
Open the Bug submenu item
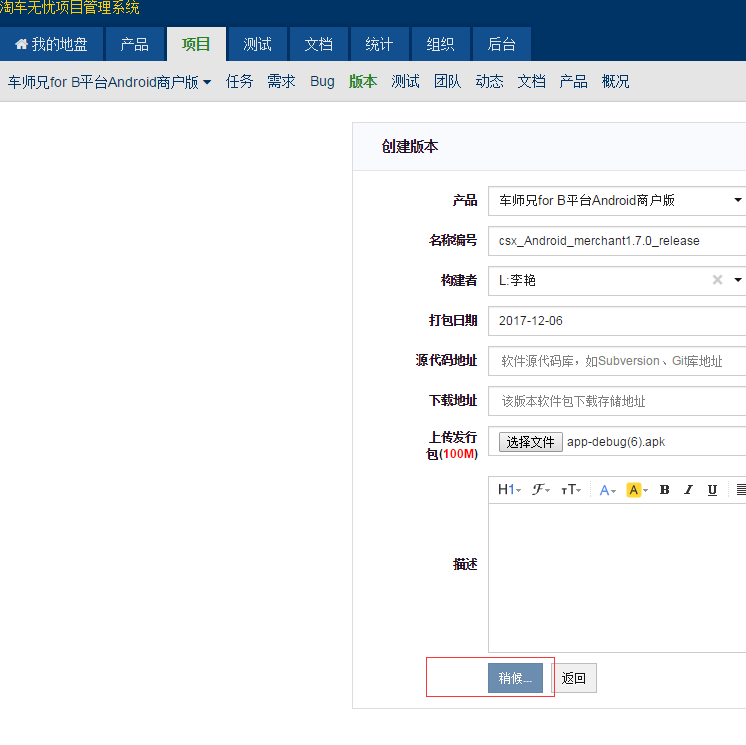(x=322, y=81)
